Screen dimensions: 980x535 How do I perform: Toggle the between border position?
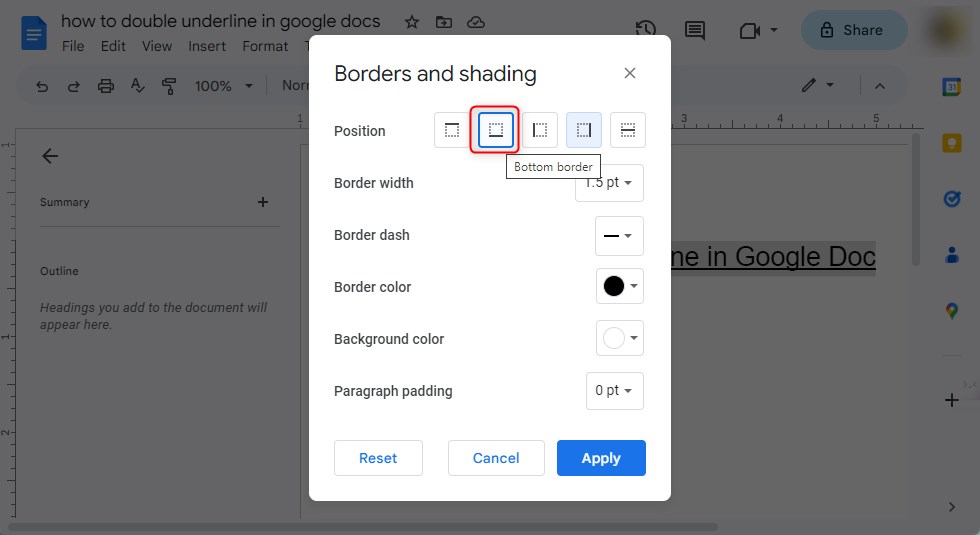click(x=628, y=130)
